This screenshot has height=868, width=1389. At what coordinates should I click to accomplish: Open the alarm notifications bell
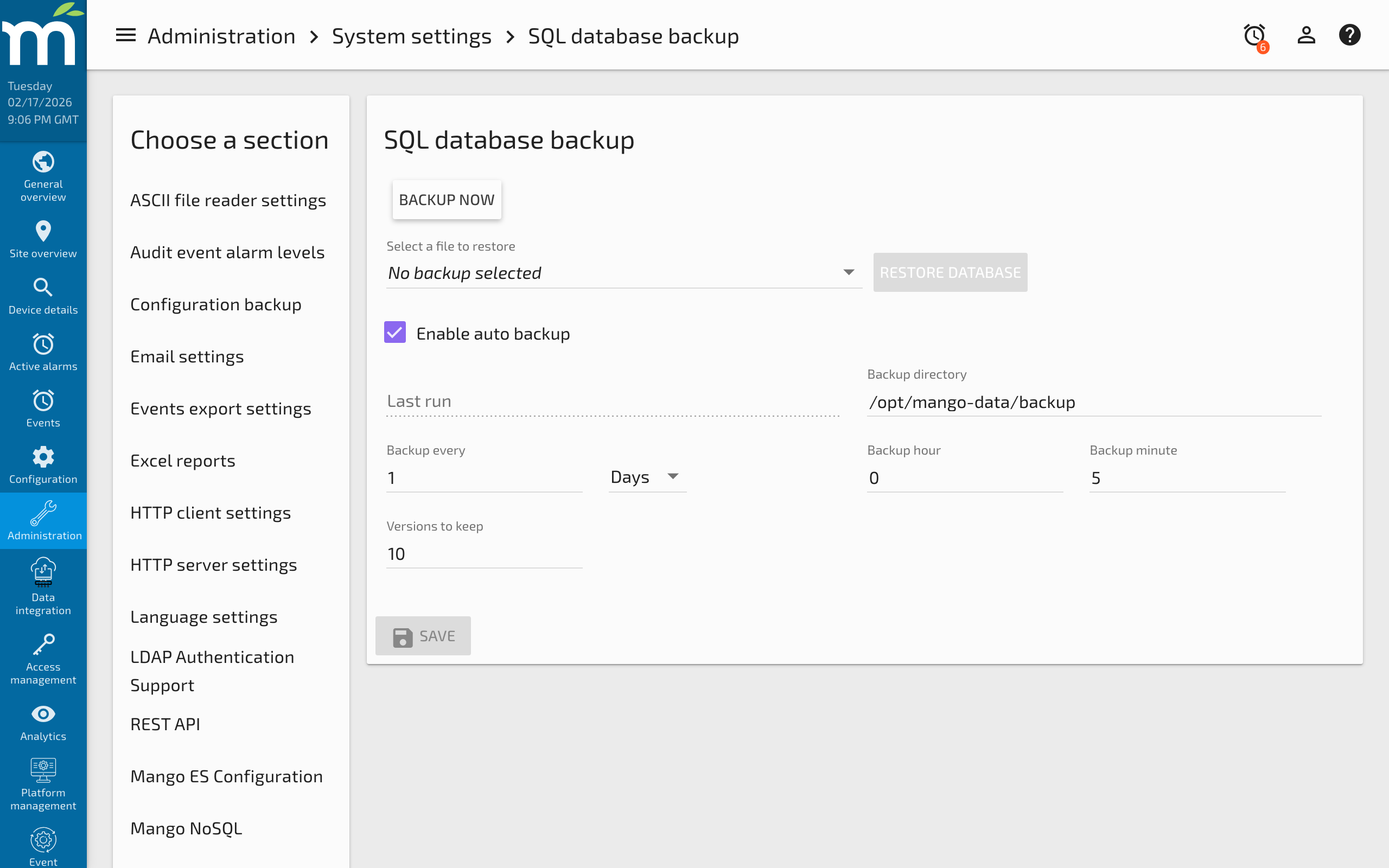pyautogui.click(x=1253, y=34)
